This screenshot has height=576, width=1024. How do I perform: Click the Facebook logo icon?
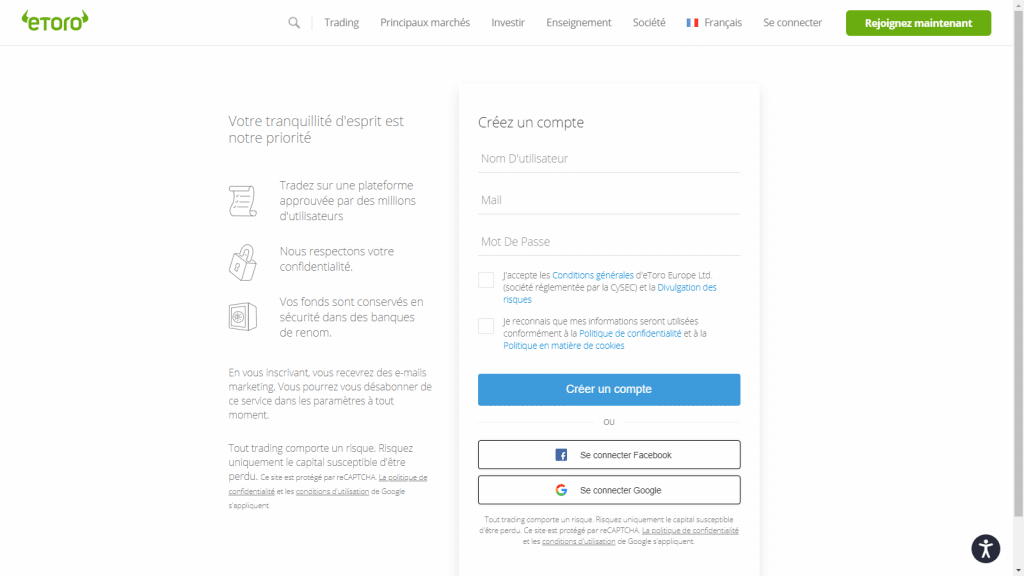(x=561, y=455)
